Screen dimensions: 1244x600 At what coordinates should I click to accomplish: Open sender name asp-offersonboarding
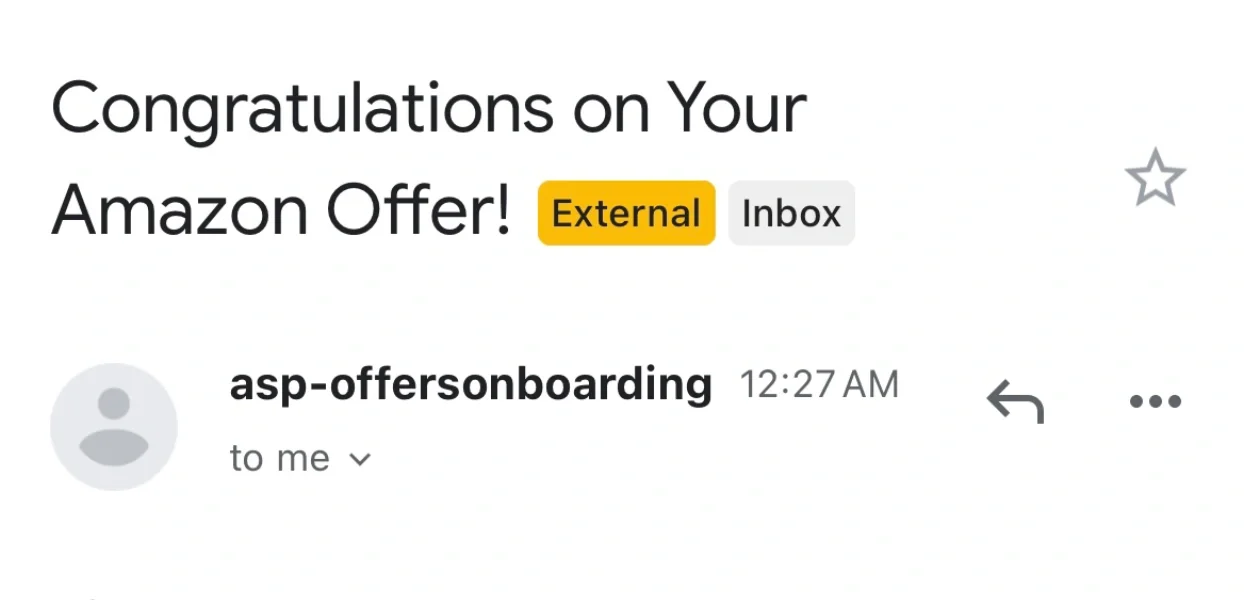click(x=470, y=384)
